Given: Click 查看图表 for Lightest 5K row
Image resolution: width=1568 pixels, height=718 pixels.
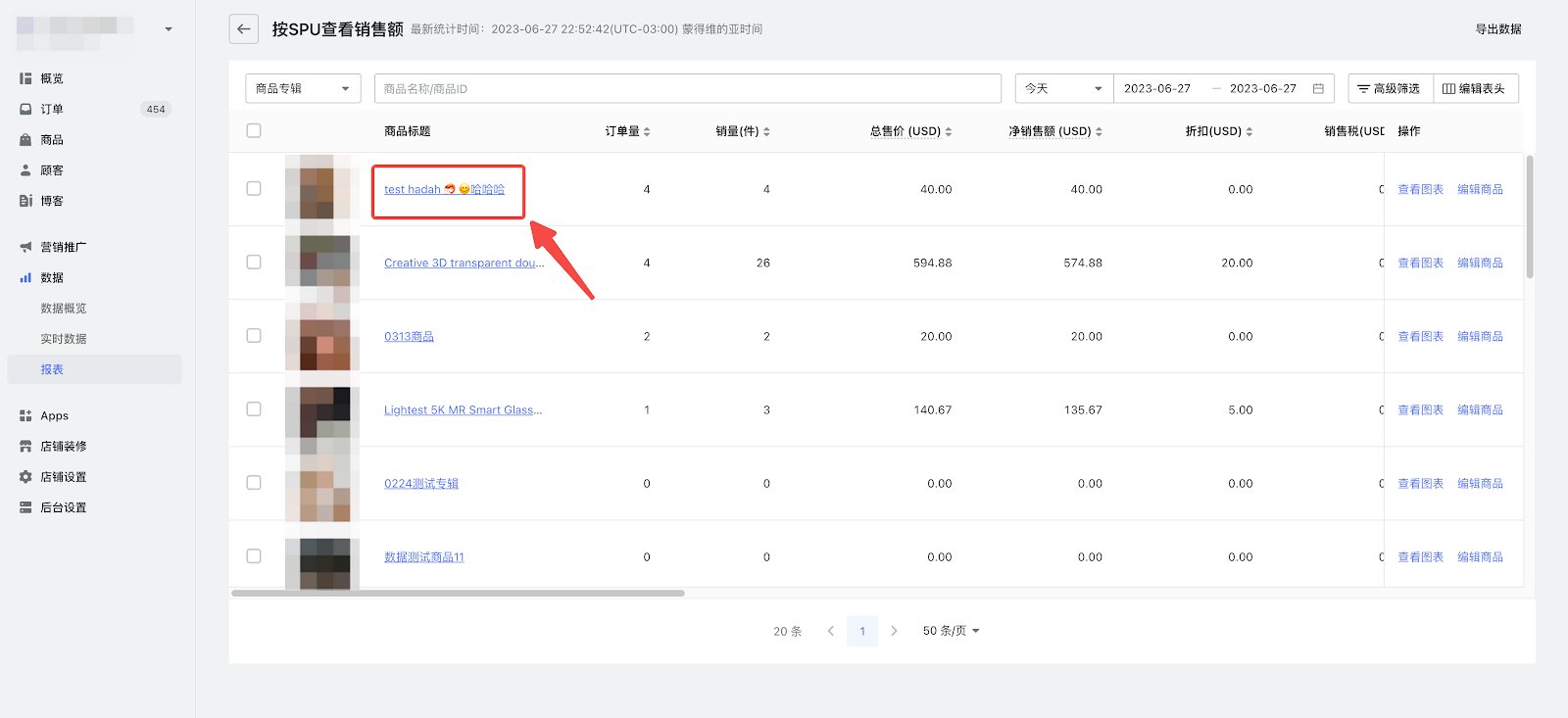Looking at the screenshot, I should [1420, 409].
